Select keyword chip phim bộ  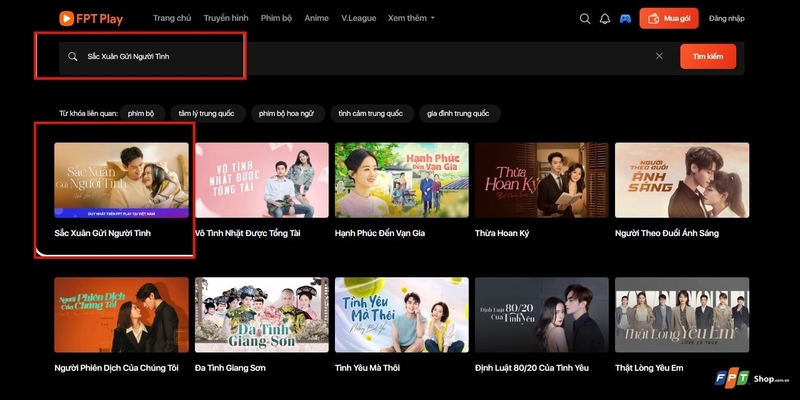[141, 113]
